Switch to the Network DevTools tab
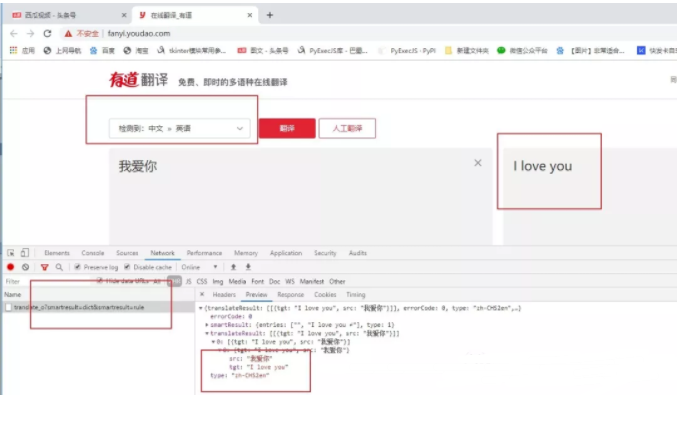The image size is (680, 431). coord(163,253)
